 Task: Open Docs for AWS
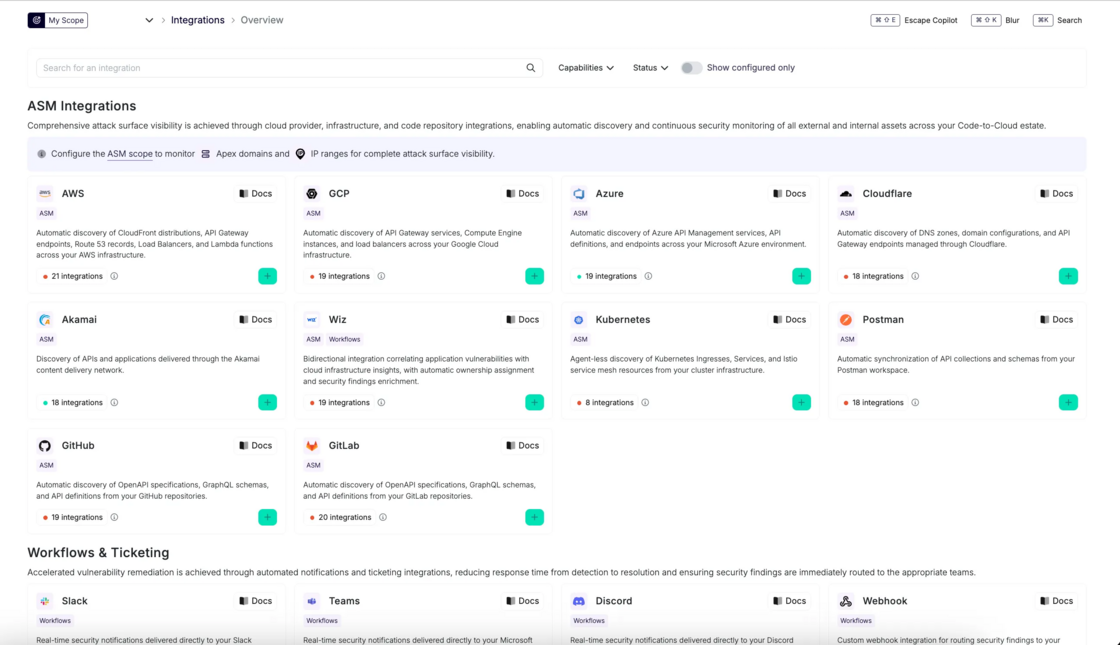point(255,194)
